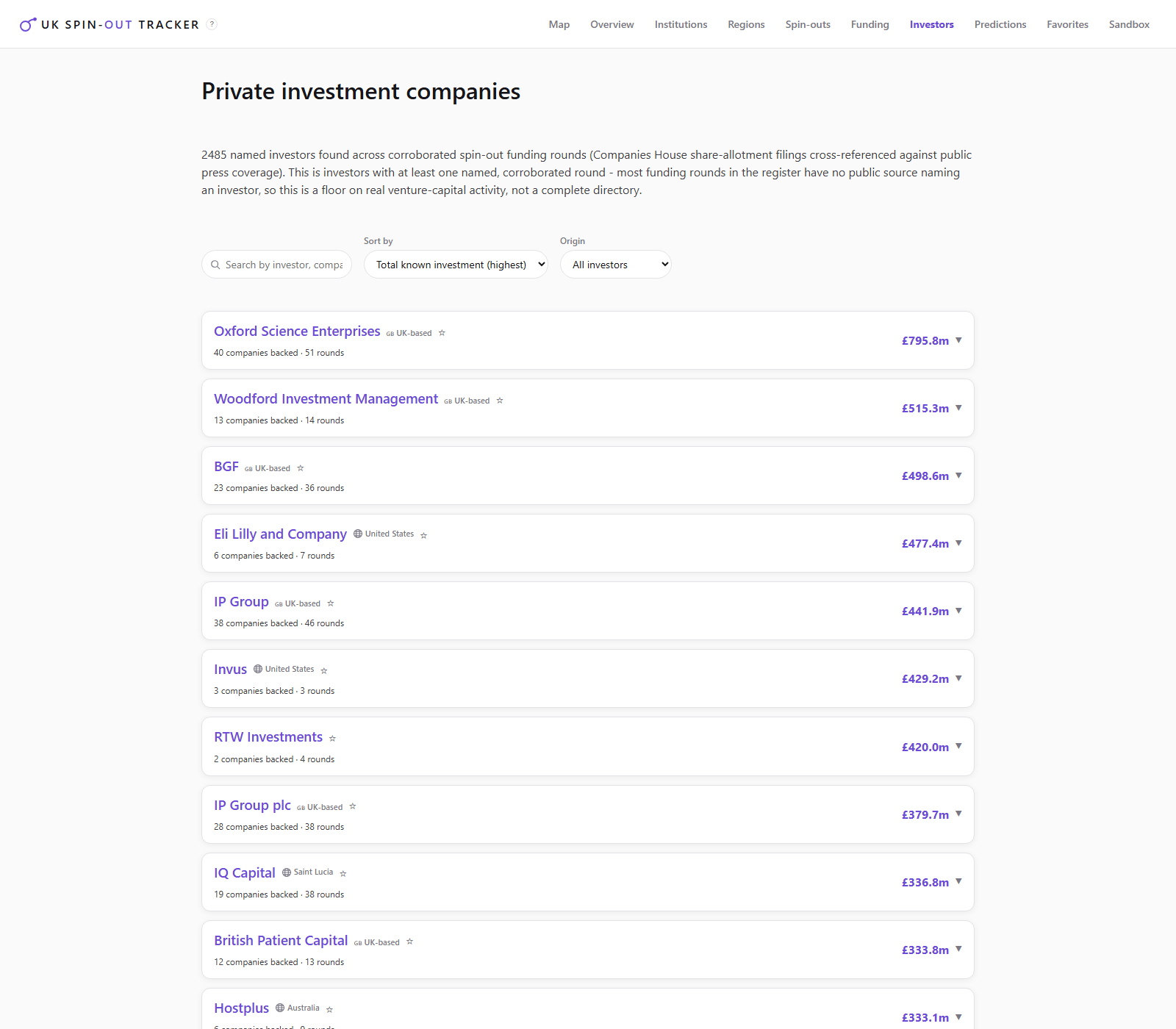Toggle the IP Group favorite star

331,603
